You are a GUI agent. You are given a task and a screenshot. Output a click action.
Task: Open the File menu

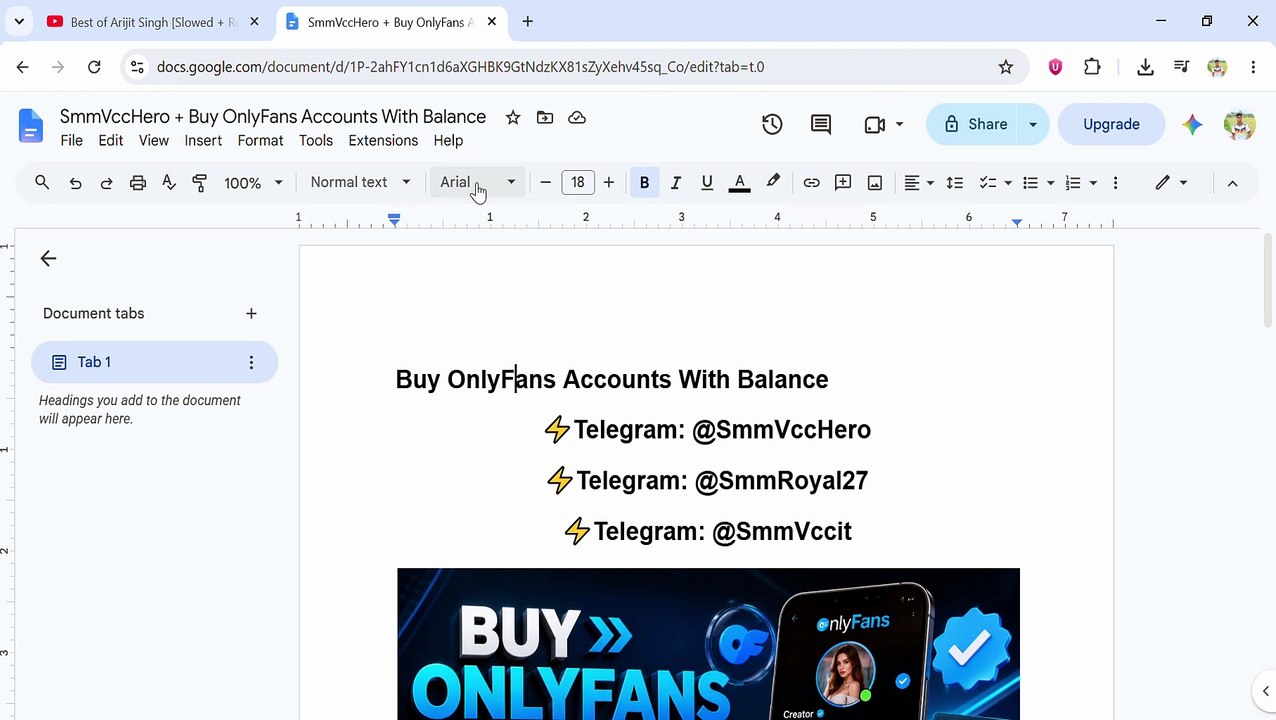point(71,141)
